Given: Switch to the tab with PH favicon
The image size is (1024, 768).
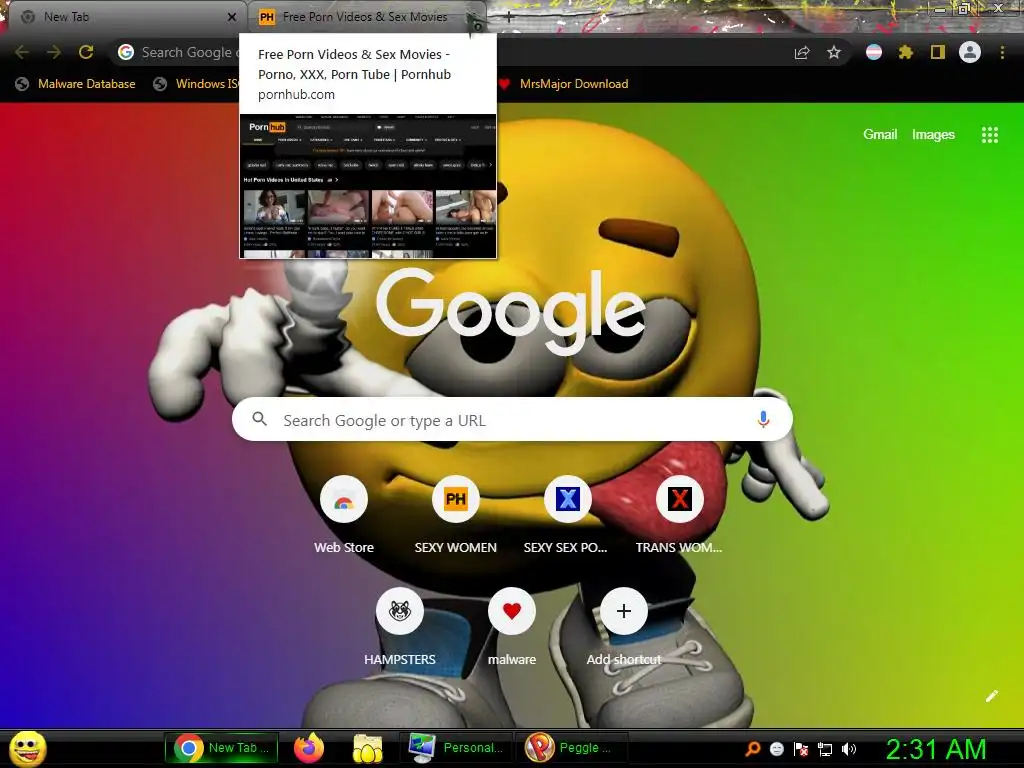Looking at the screenshot, I should [x=366, y=17].
